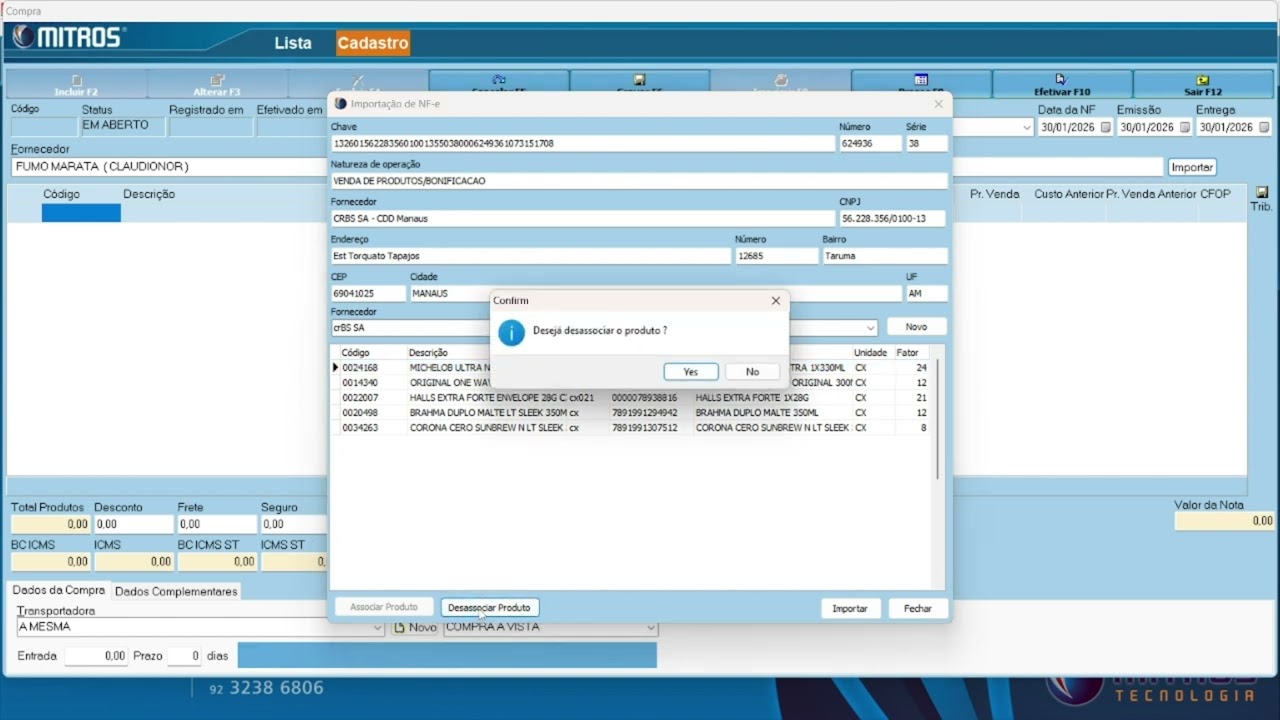Open the calendar picker for Emissão date
1280x720 pixels.
(1185, 127)
